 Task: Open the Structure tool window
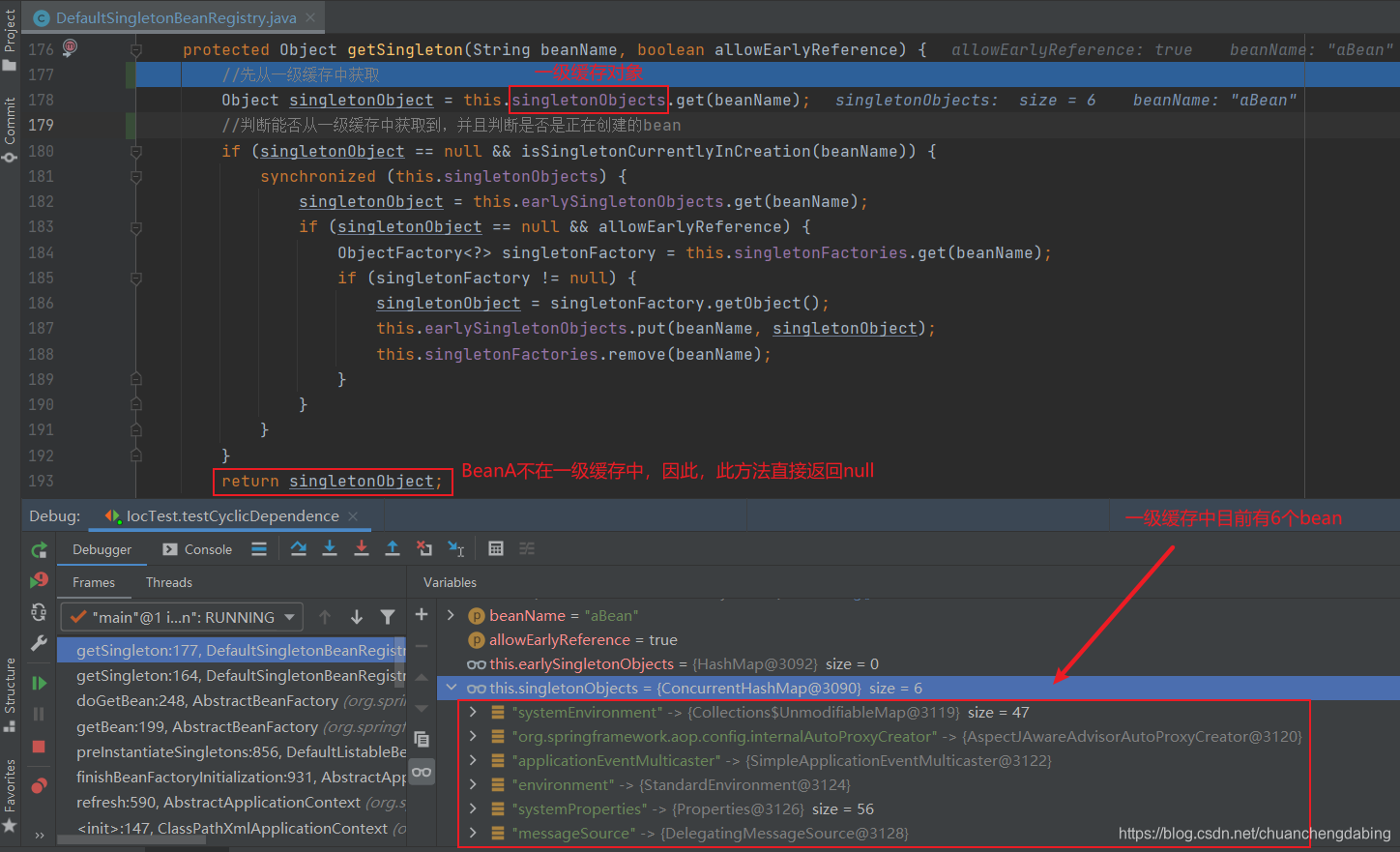tap(10, 694)
